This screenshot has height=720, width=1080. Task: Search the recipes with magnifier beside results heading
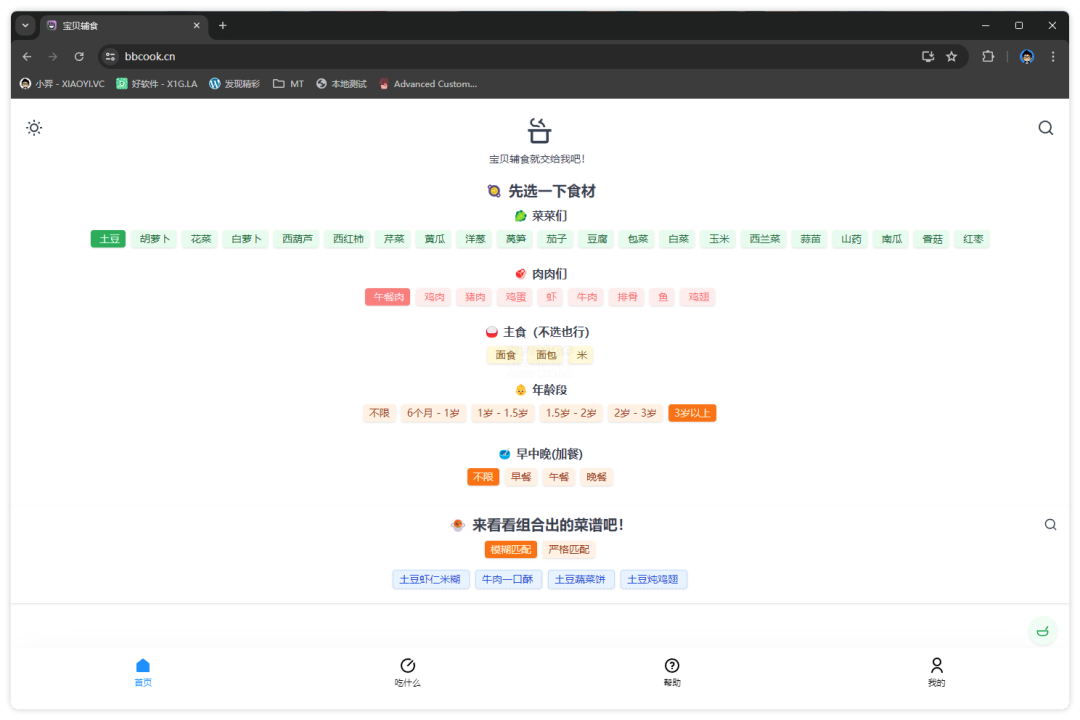[1050, 524]
